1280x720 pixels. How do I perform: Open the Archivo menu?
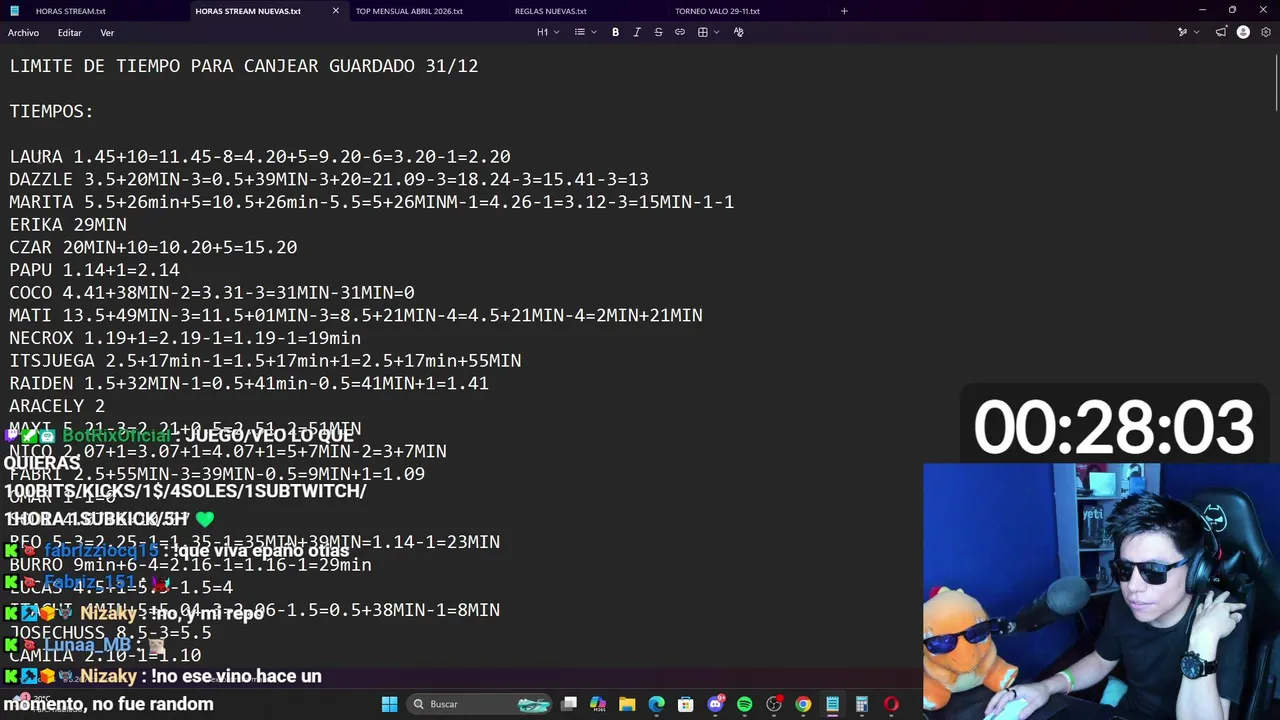point(23,33)
